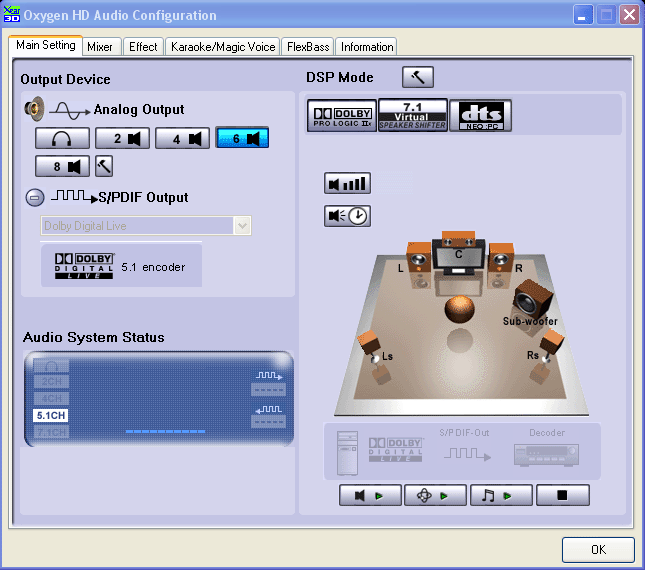The height and width of the screenshot is (570, 645).
Task: Click the S/PDIF-Out signal icon
Action: point(467,454)
